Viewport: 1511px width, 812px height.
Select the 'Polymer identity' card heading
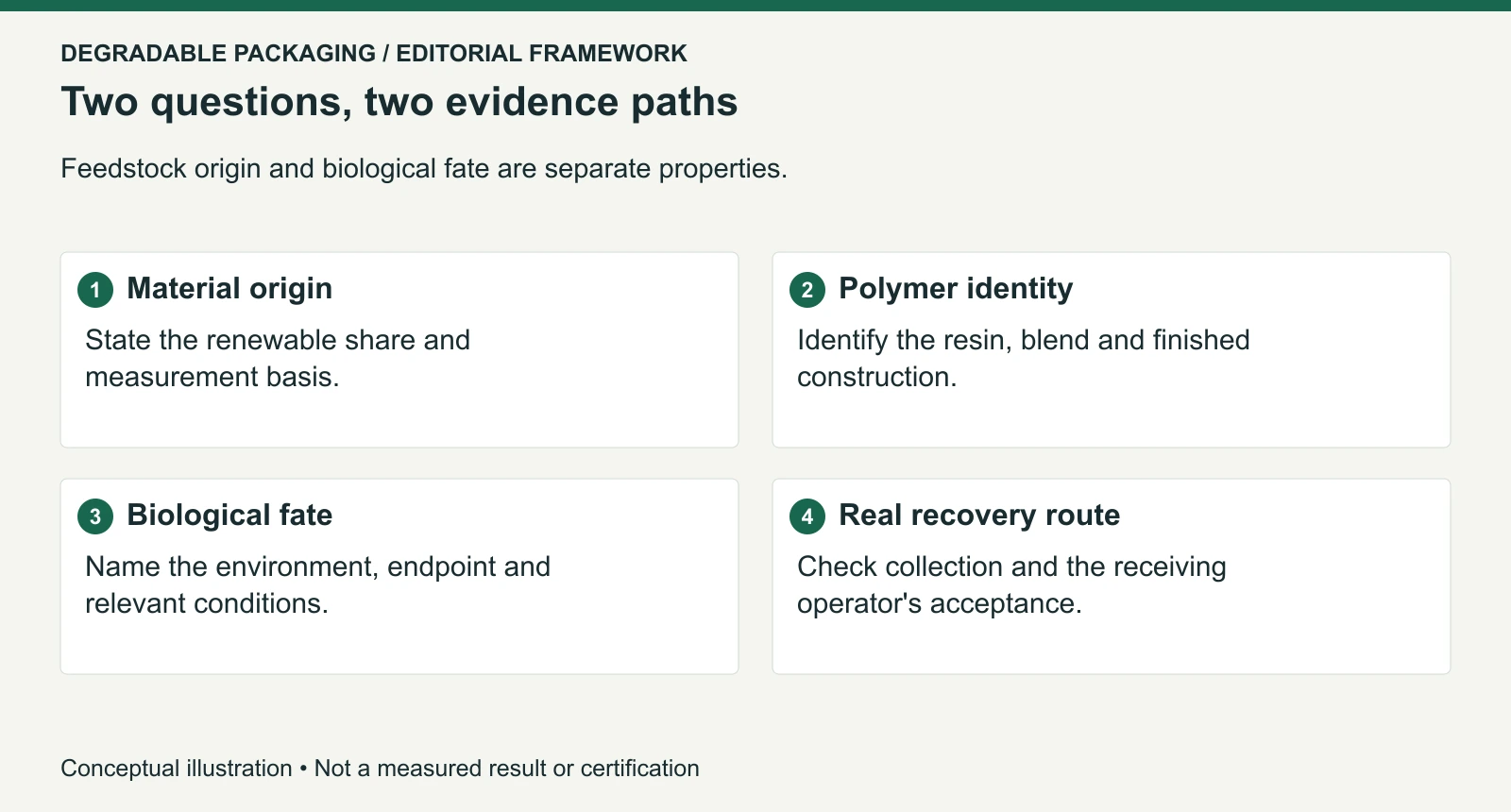[956, 288]
